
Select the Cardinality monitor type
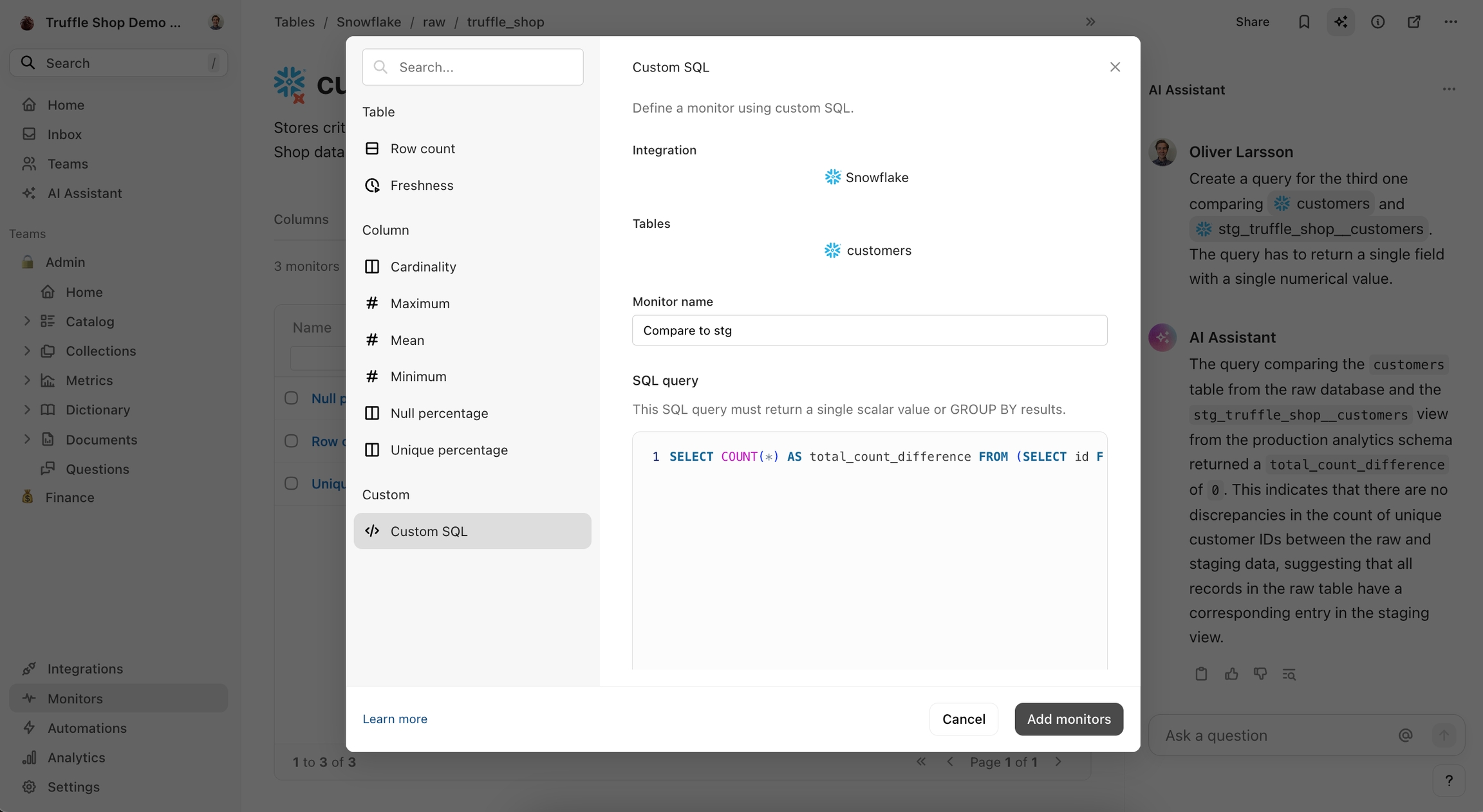[423, 266]
